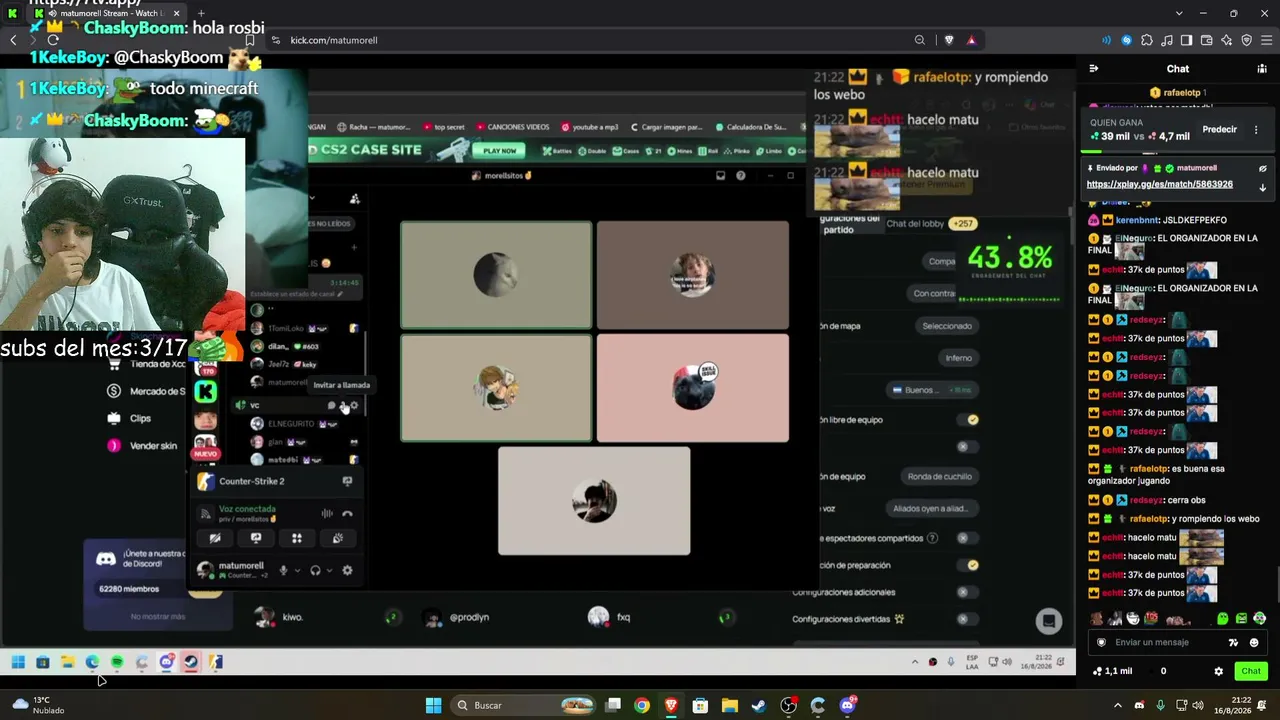Open the chat users list icon

(x=1262, y=69)
